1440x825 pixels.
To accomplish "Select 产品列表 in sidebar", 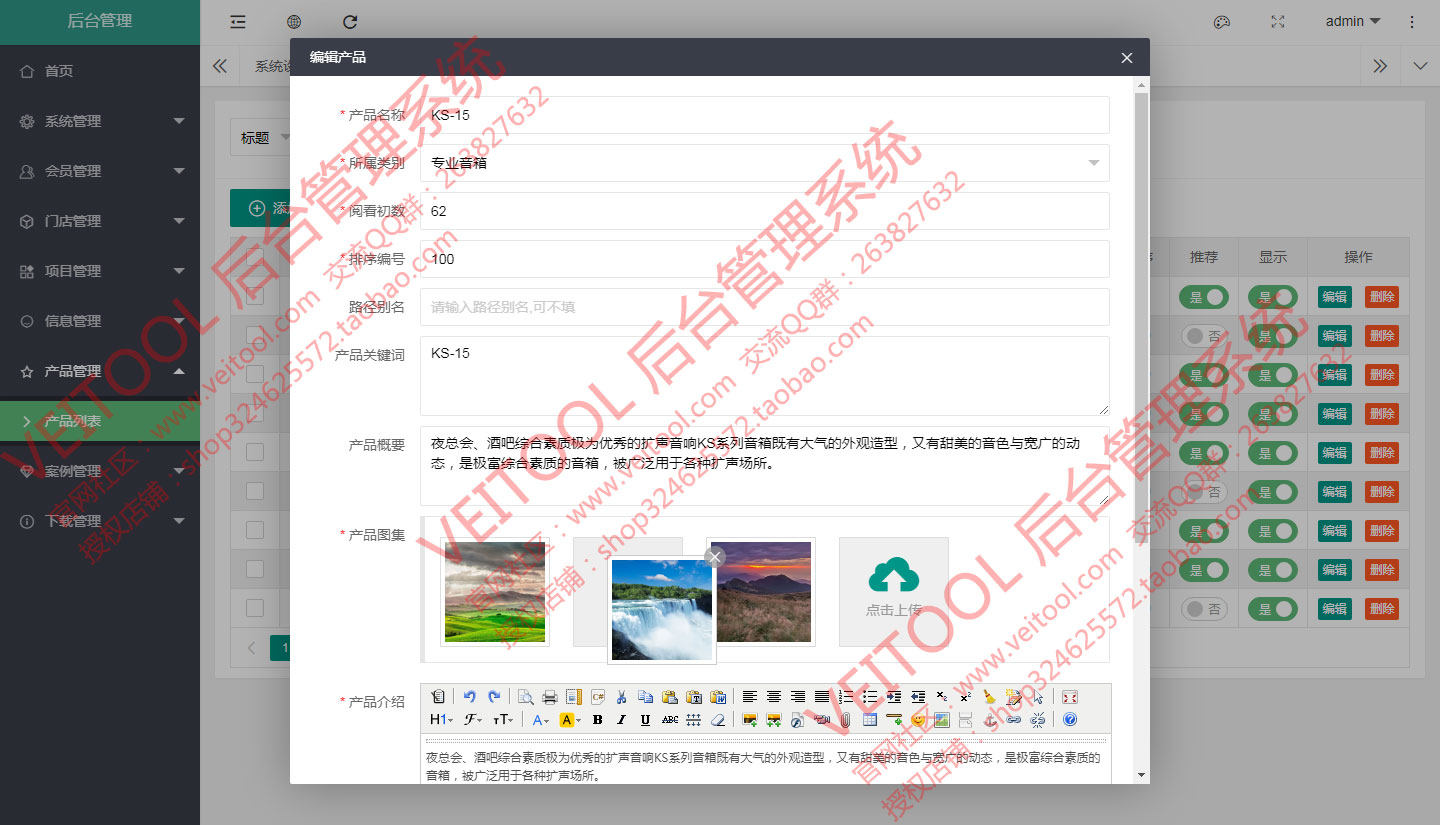I will [x=100, y=421].
